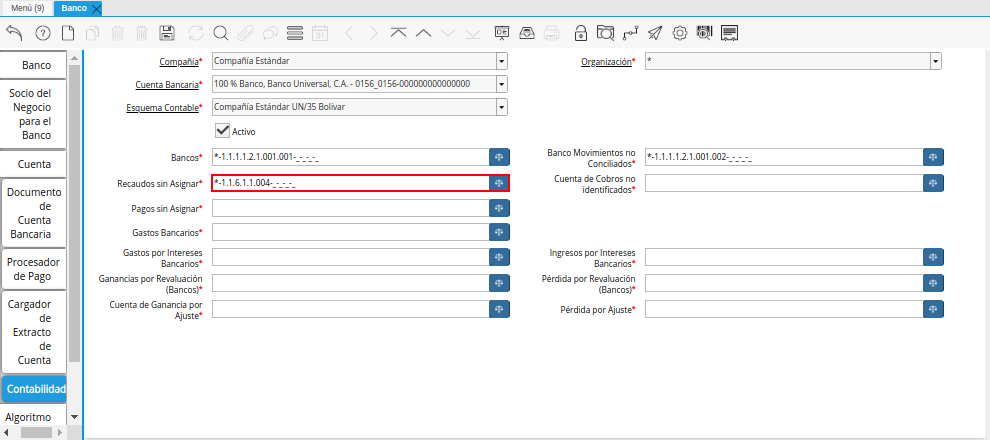This screenshot has height=440, width=990.
Task: Click the undo changes arrow icon
Action: [14, 33]
